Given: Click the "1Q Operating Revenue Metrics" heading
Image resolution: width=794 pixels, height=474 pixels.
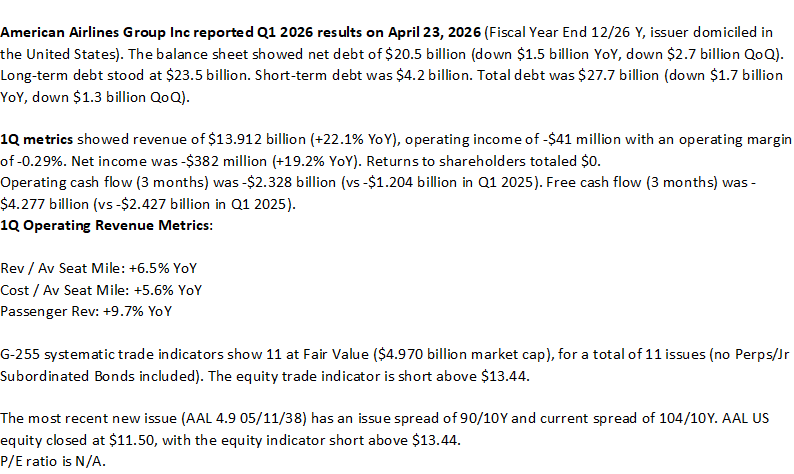Looking at the screenshot, I should tap(105, 225).
